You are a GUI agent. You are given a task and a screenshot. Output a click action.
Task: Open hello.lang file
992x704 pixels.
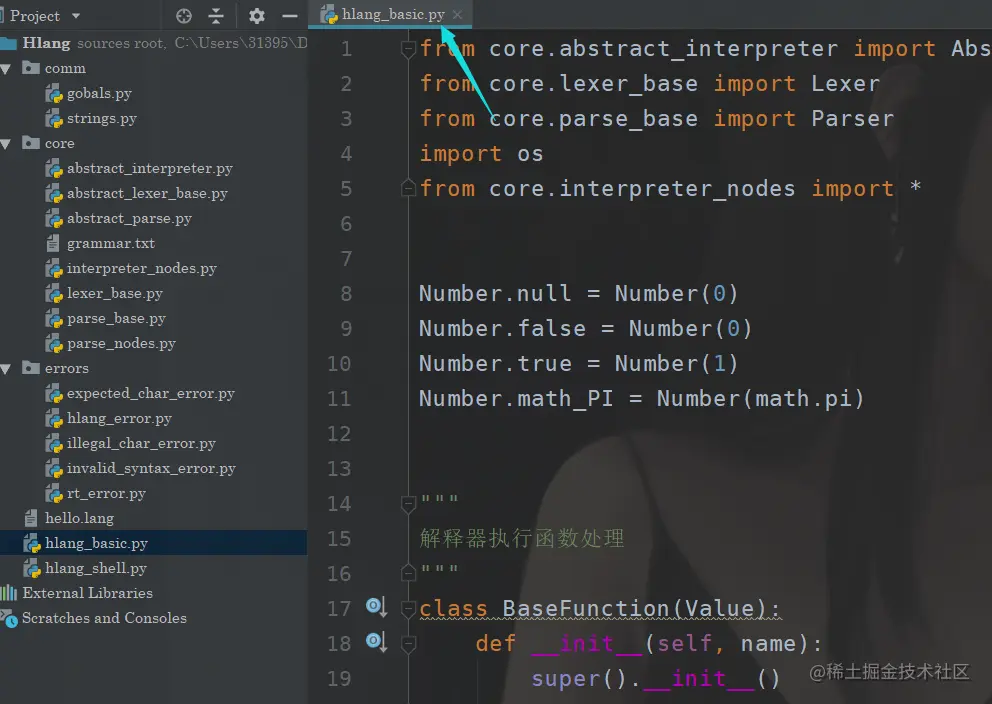(79, 518)
